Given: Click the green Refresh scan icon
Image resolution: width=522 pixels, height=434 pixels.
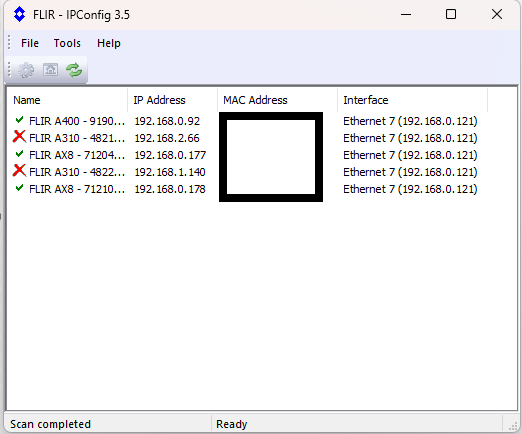Looking at the screenshot, I should [x=74, y=70].
